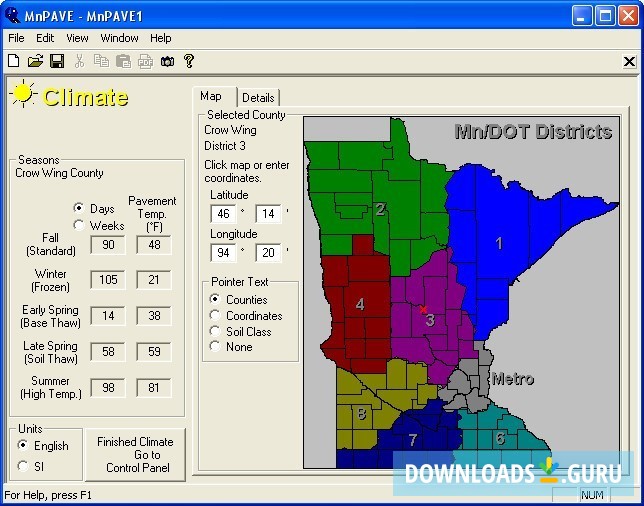Click the Winter days field showing 105
The height and width of the screenshot is (506, 644).
(x=108, y=280)
